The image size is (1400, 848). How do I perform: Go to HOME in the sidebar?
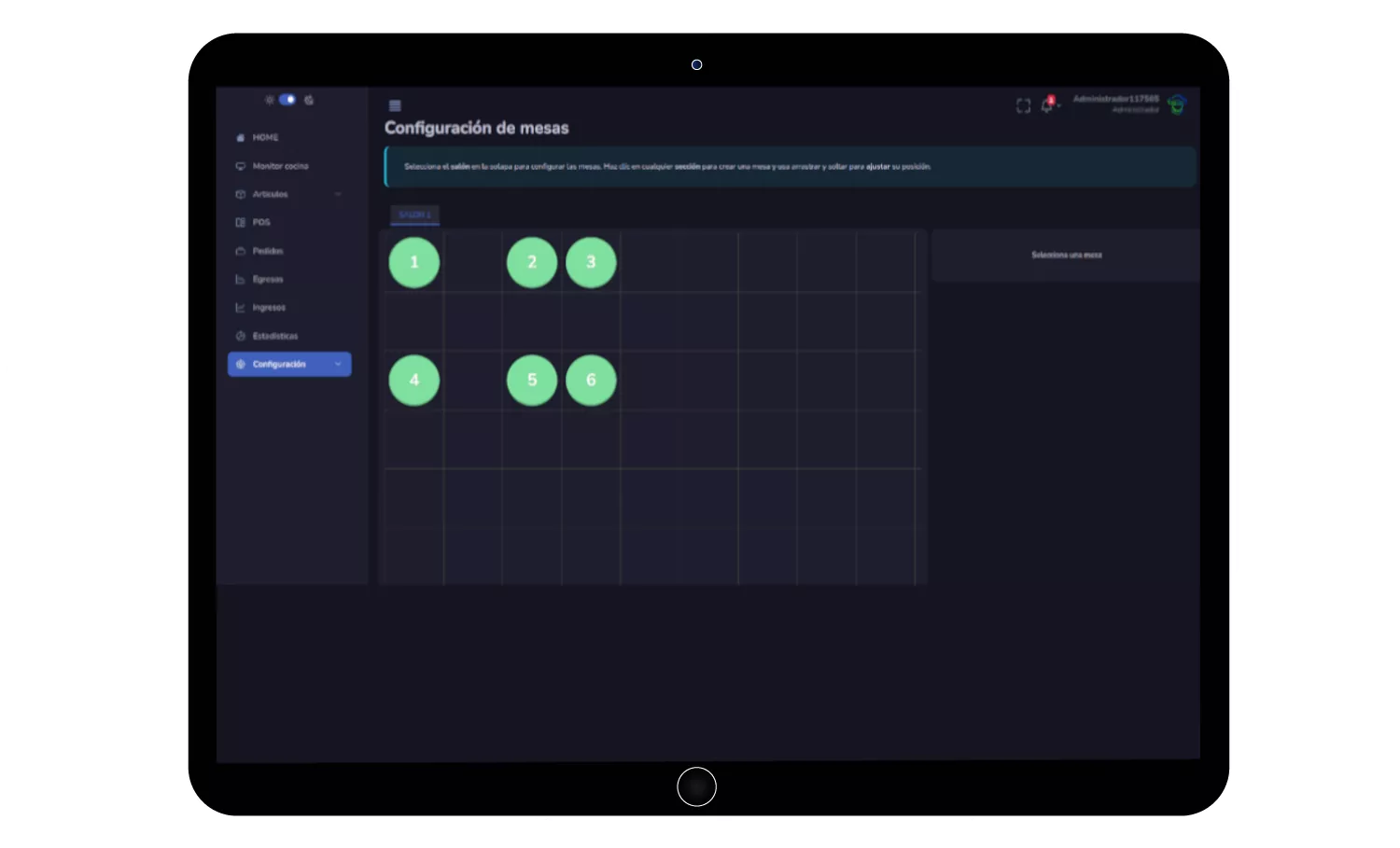265,138
